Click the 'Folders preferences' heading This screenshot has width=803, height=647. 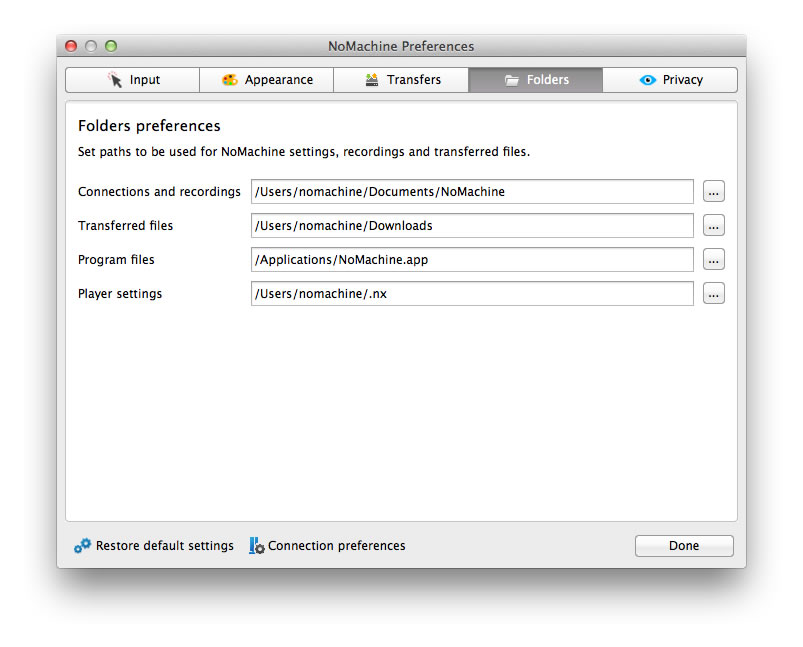pos(149,126)
